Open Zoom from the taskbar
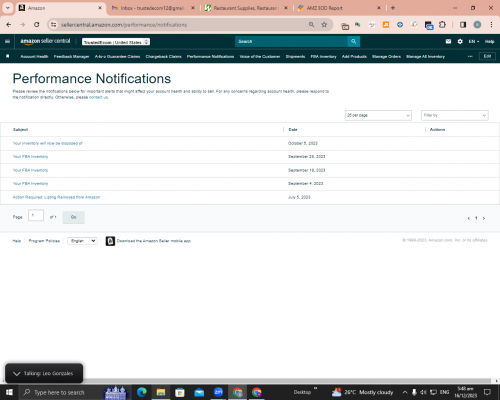Image resolution: width=500 pixels, height=400 pixels. coord(218,392)
